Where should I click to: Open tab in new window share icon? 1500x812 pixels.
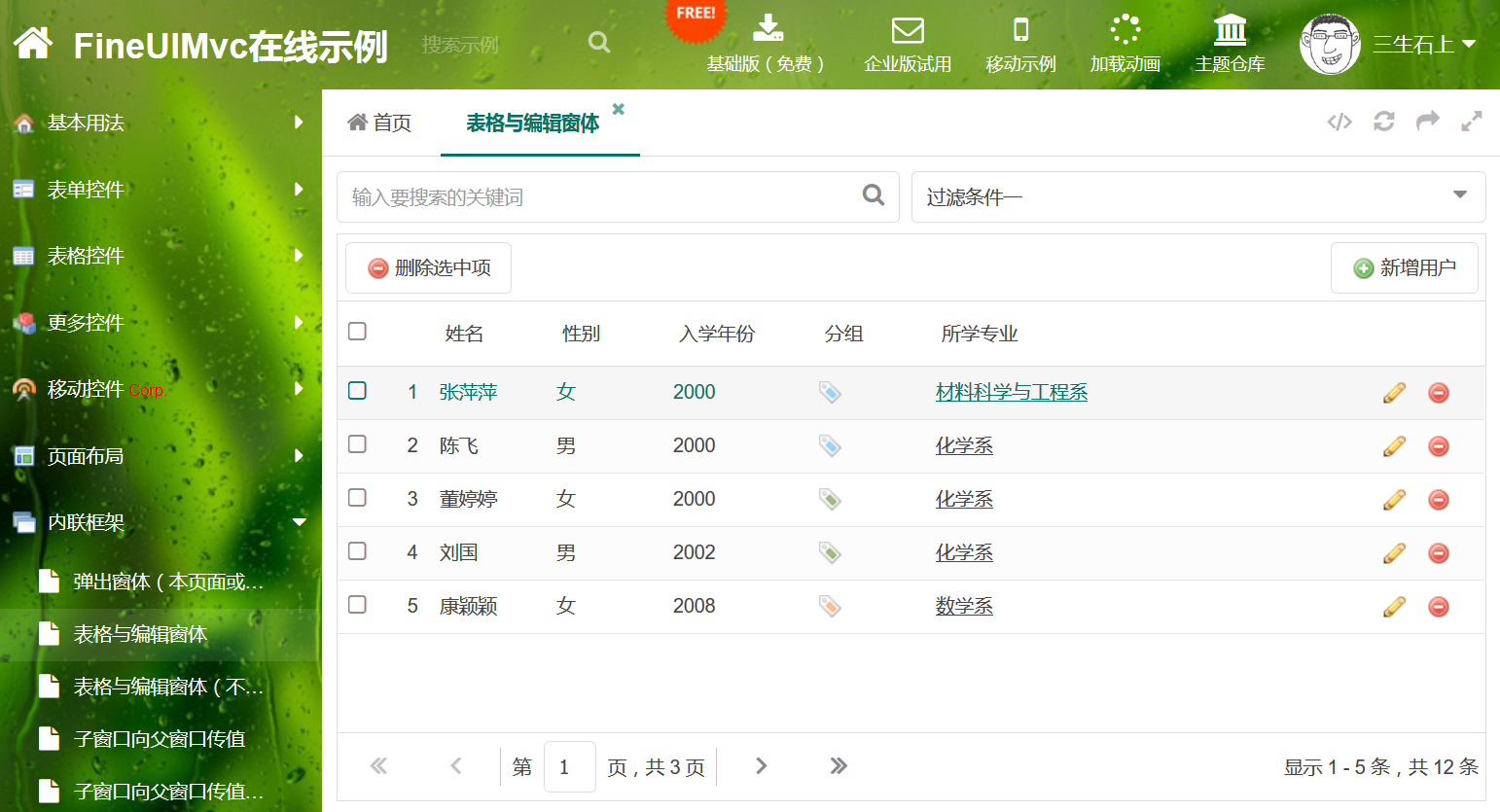click(x=1427, y=122)
